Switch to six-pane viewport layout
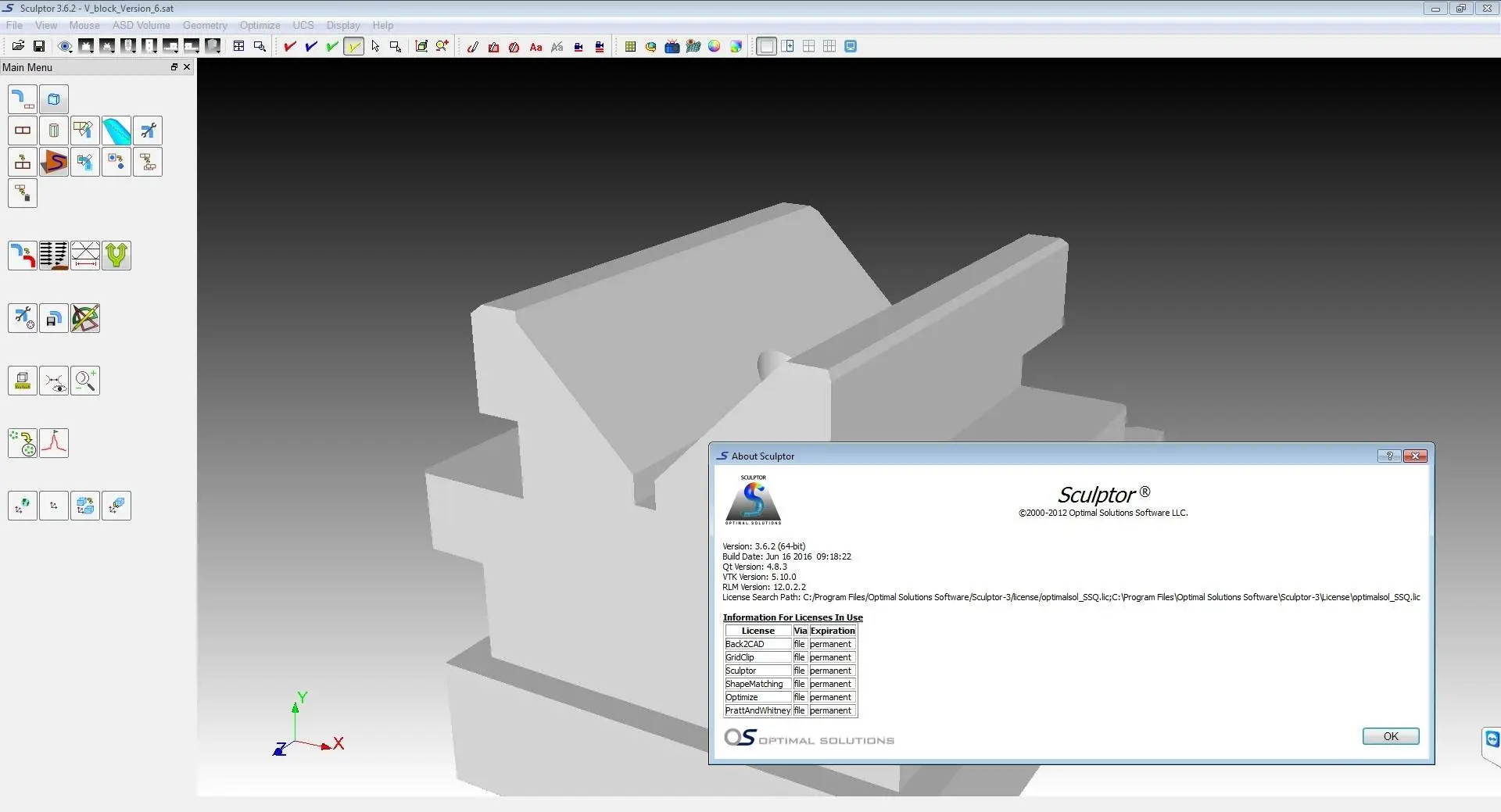 (x=830, y=46)
